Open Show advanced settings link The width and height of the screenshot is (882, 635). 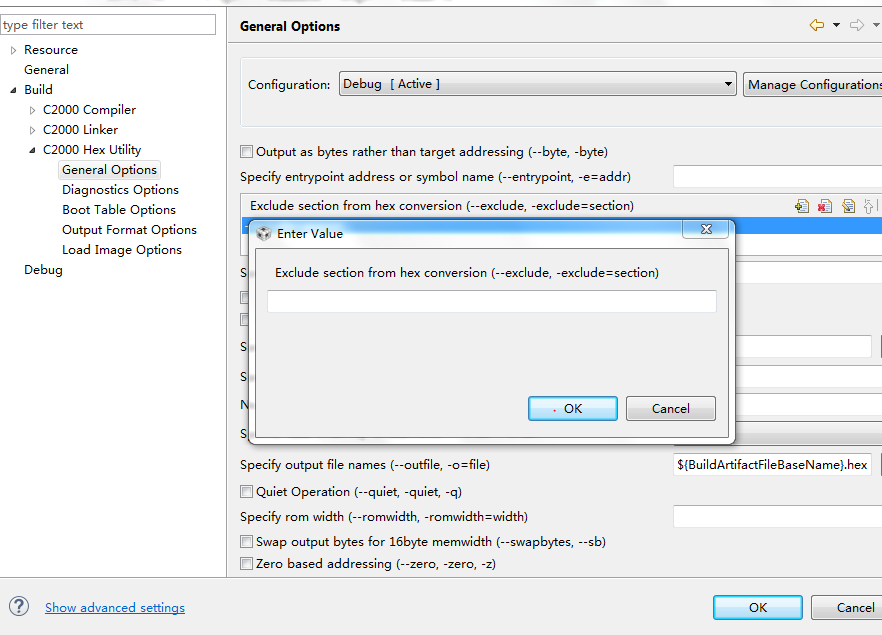click(115, 607)
